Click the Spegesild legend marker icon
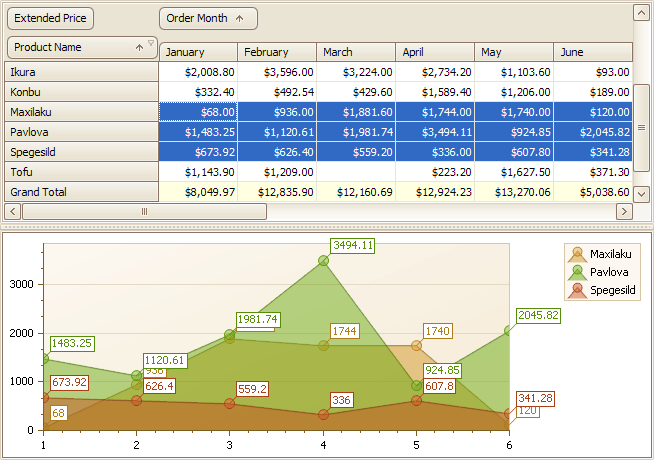This screenshot has width=654, height=460. tap(576, 290)
